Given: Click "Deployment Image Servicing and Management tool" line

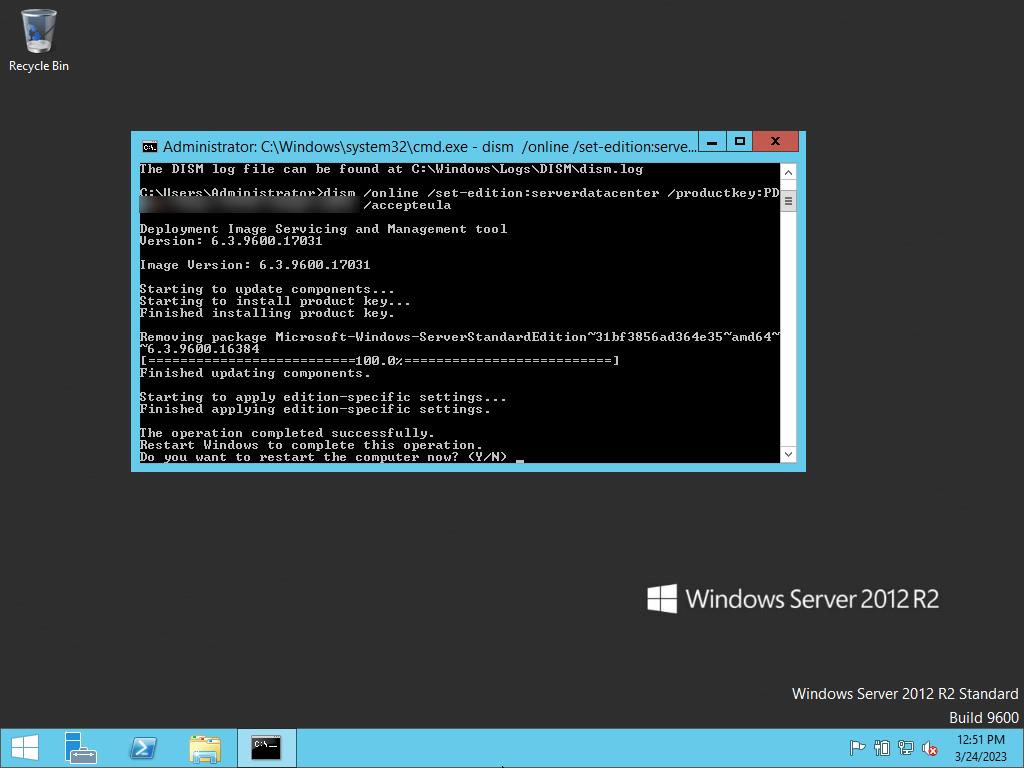Looking at the screenshot, I should pos(323,229).
